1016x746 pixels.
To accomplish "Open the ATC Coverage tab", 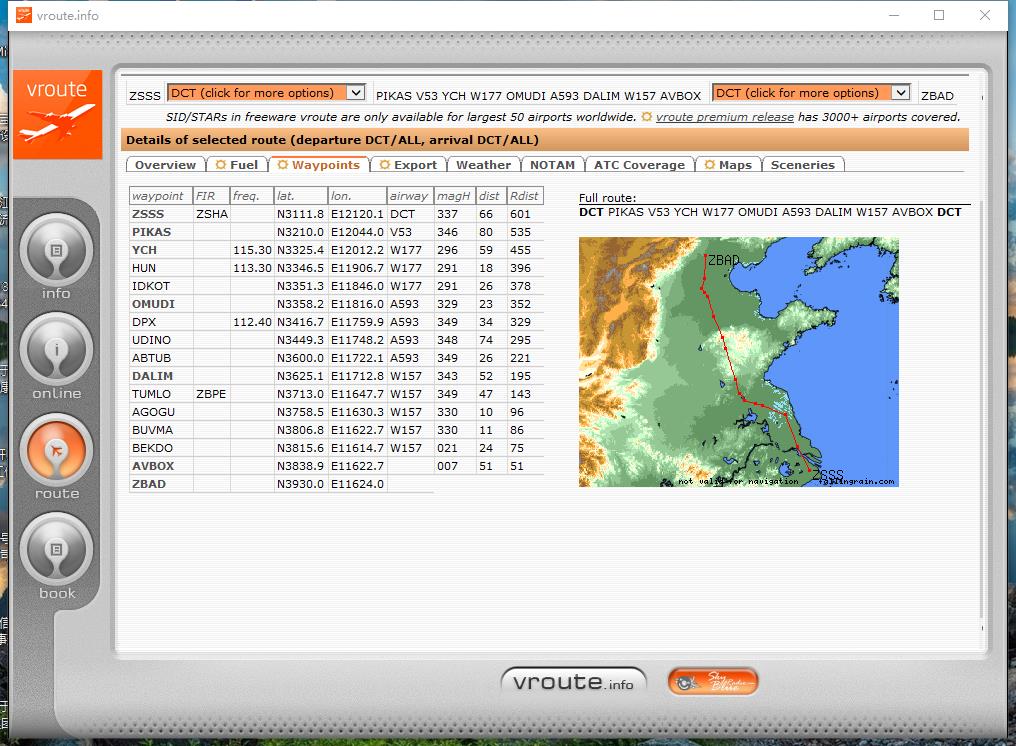I will click(x=638, y=165).
